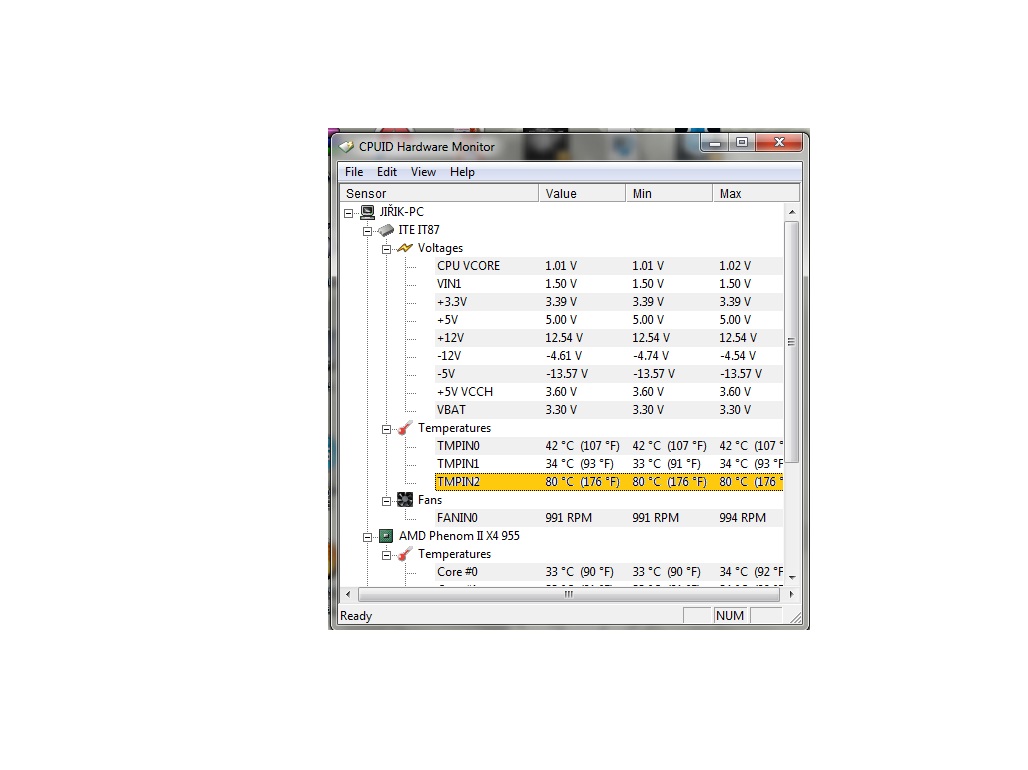Click the Max column header
This screenshot has width=1028, height=770.
click(x=756, y=193)
